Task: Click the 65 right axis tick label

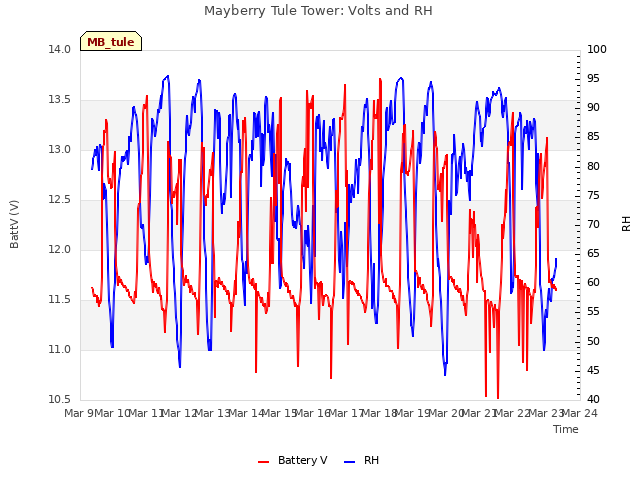Action: click(593, 253)
